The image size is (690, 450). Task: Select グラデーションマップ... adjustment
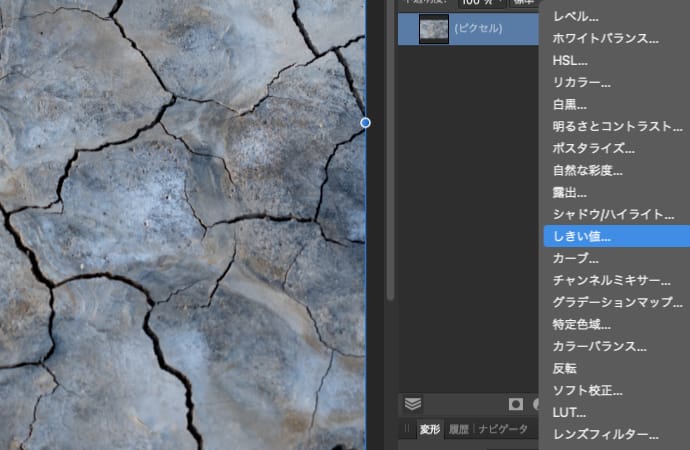pos(611,302)
